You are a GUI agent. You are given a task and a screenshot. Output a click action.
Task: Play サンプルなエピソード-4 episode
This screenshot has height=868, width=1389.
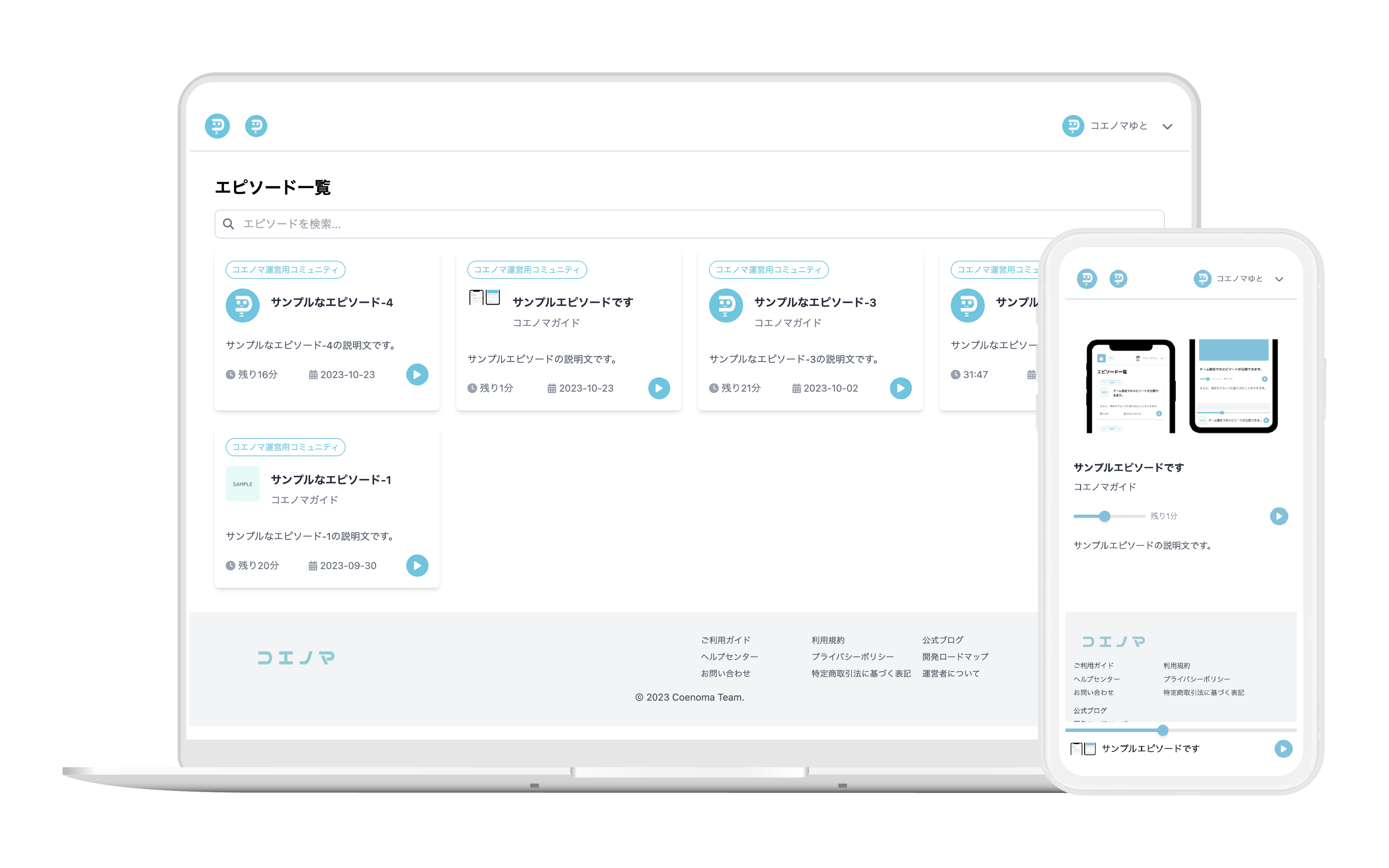click(417, 374)
